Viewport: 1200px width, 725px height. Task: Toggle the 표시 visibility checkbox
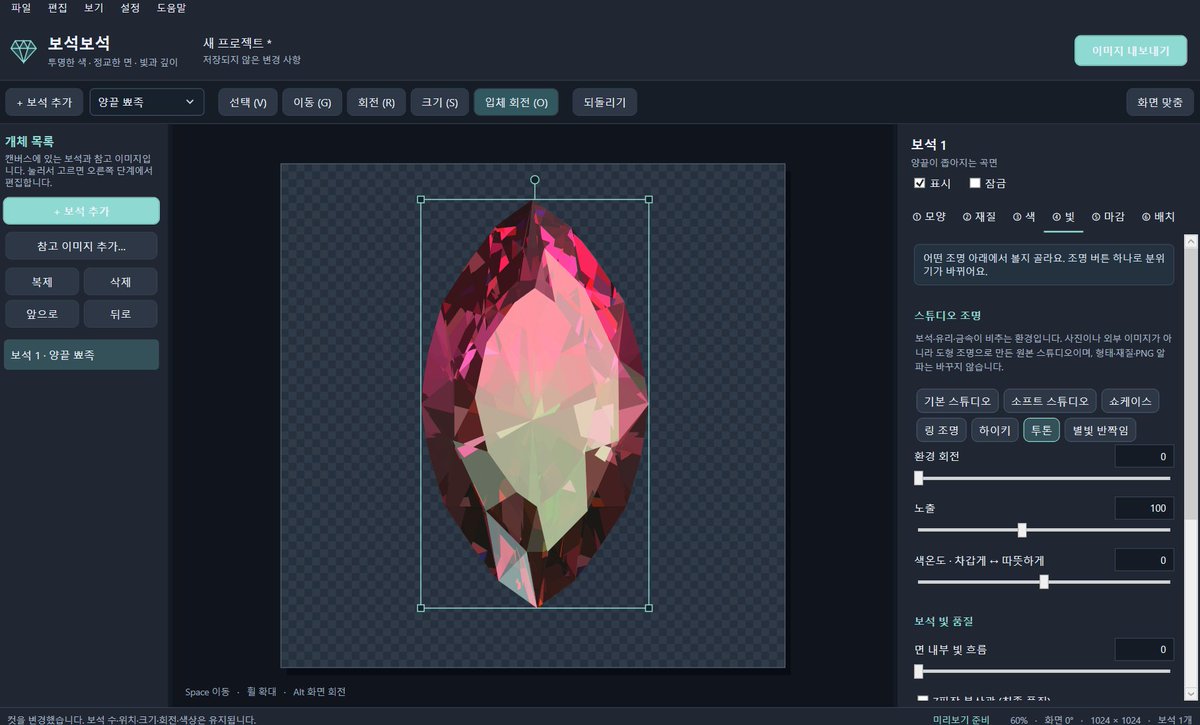point(920,183)
